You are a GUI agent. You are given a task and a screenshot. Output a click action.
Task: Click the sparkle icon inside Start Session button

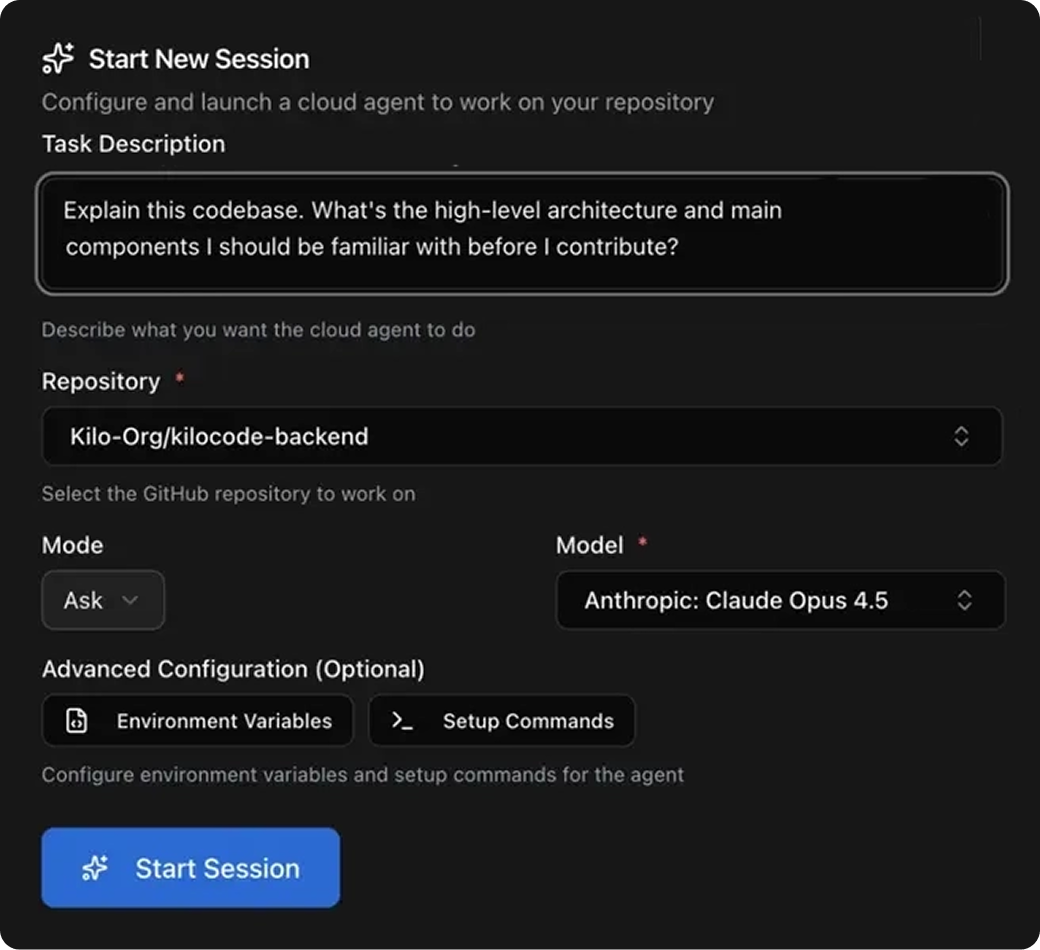[x=95, y=868]
